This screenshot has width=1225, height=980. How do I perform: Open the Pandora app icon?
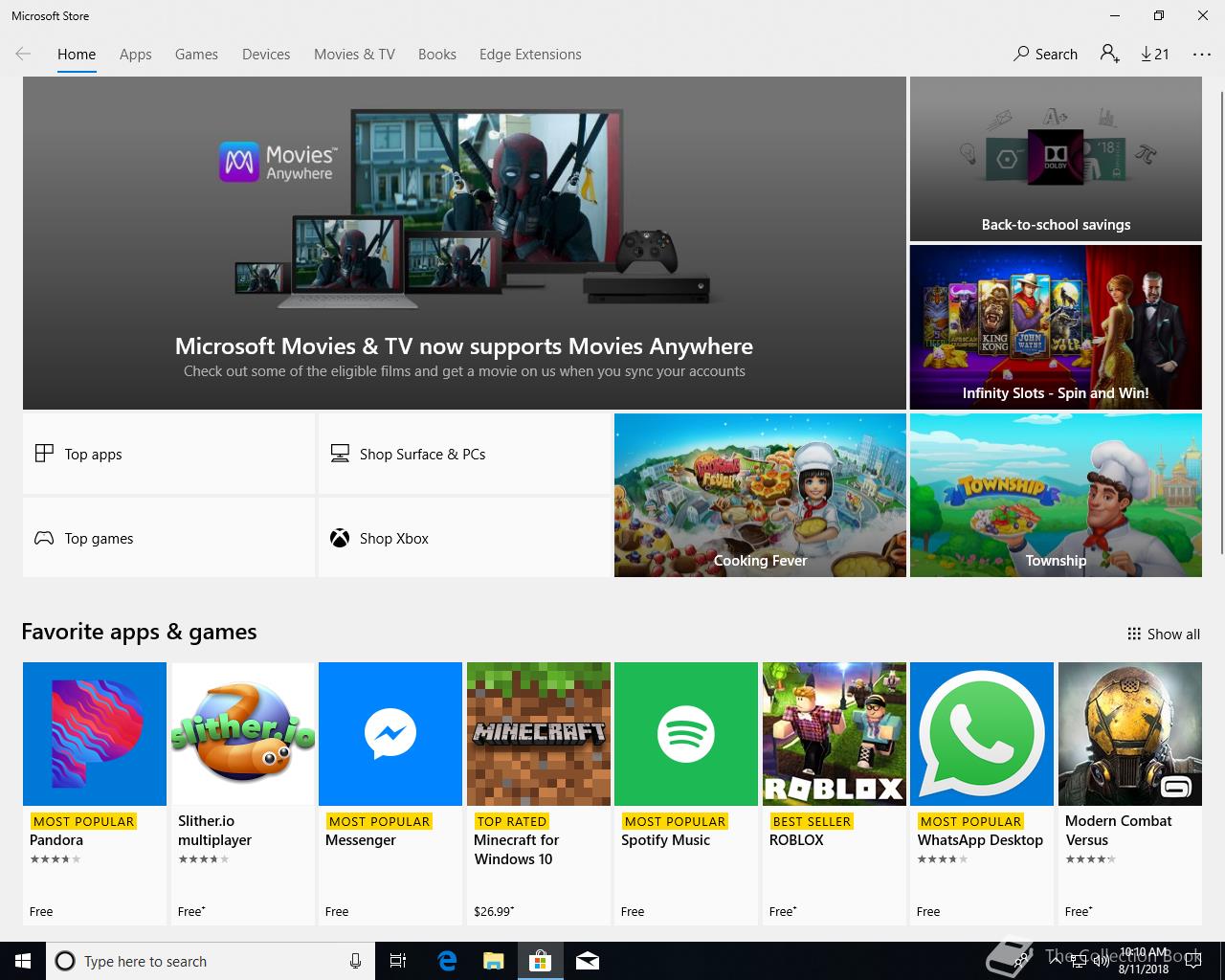pyautogui.click(x=95, y=734)
